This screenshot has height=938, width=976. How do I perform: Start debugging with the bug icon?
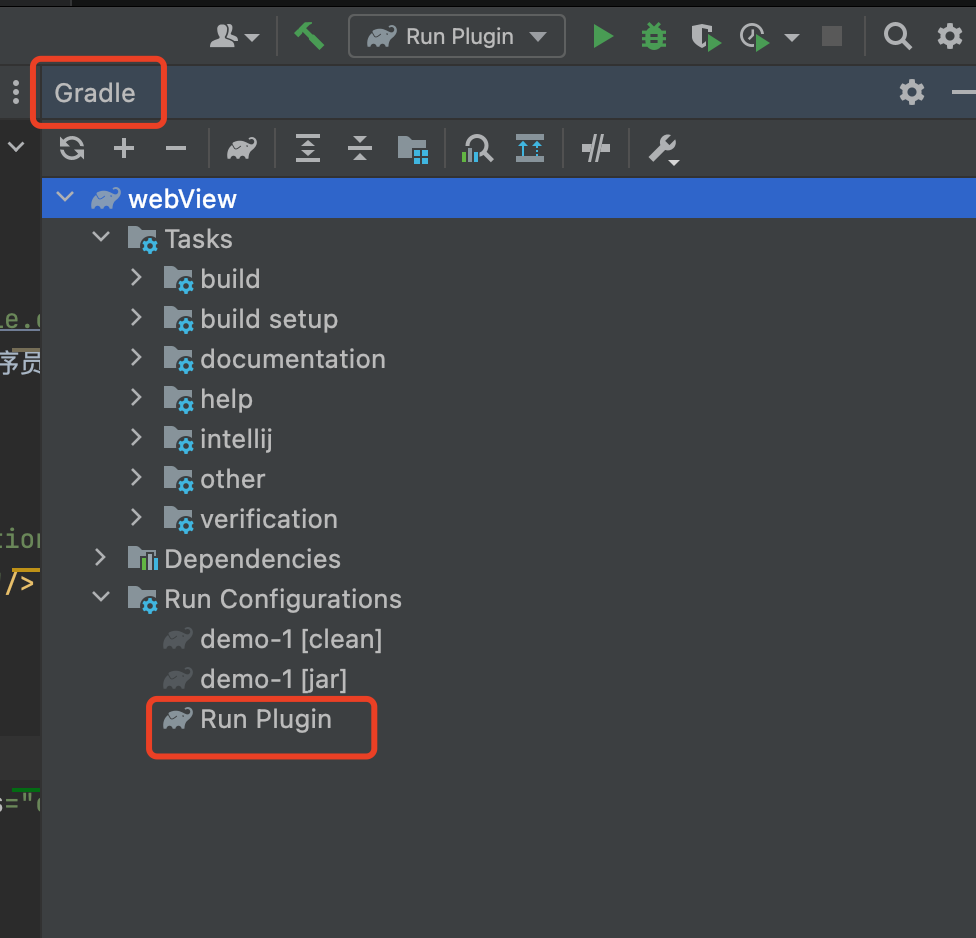click(654, 37)
